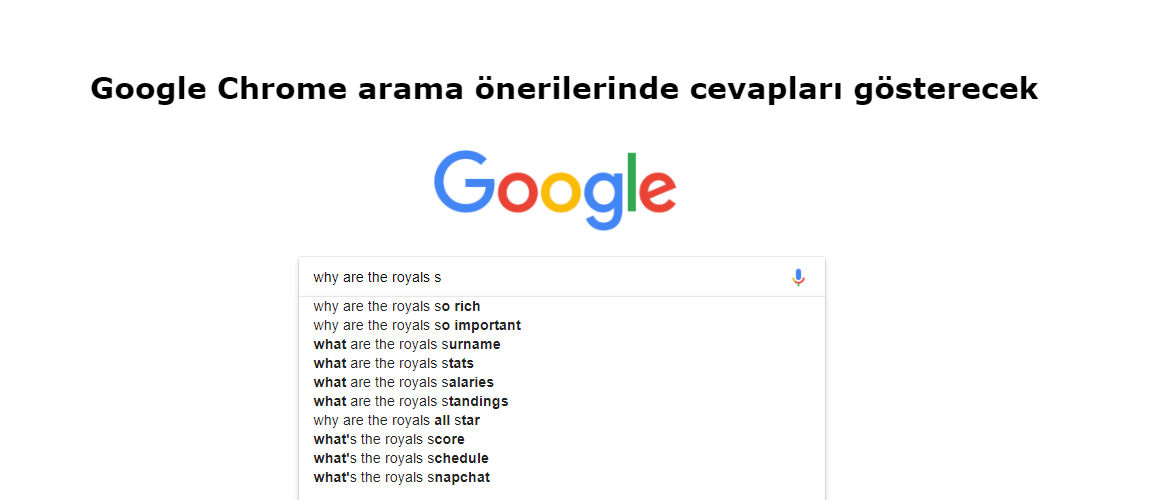
Task: Click the Google logo image
Action: pyautogui.click(x=555, y=190)
